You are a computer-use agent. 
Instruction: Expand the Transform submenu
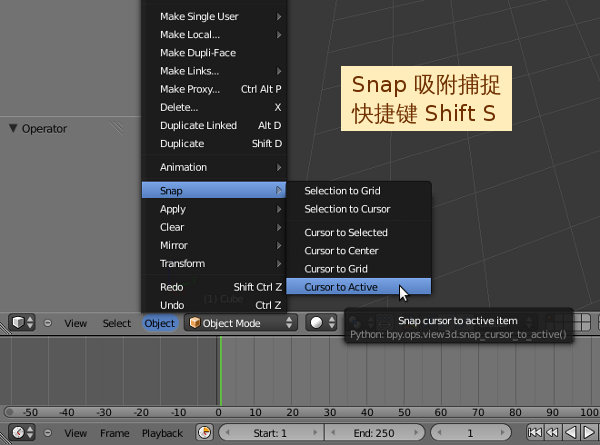pos(214,264)
